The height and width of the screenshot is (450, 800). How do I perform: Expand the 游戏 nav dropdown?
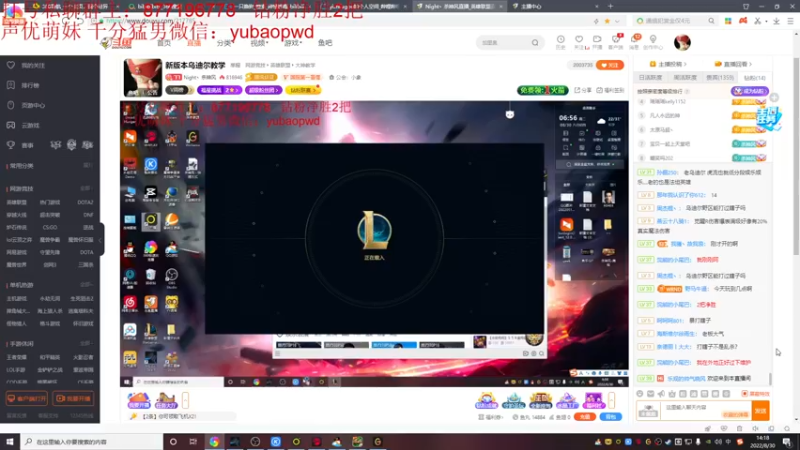click(x=293, y=43)
